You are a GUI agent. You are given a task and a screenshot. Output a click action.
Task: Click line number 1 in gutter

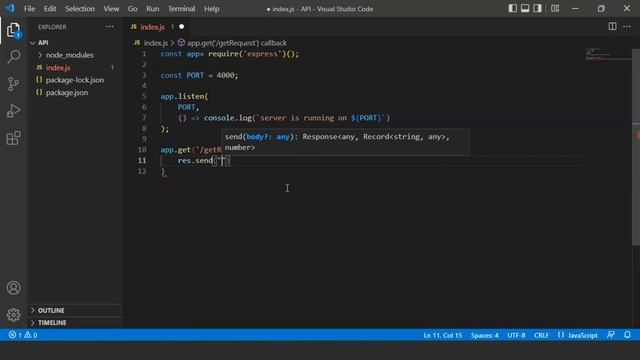[144, 54]
